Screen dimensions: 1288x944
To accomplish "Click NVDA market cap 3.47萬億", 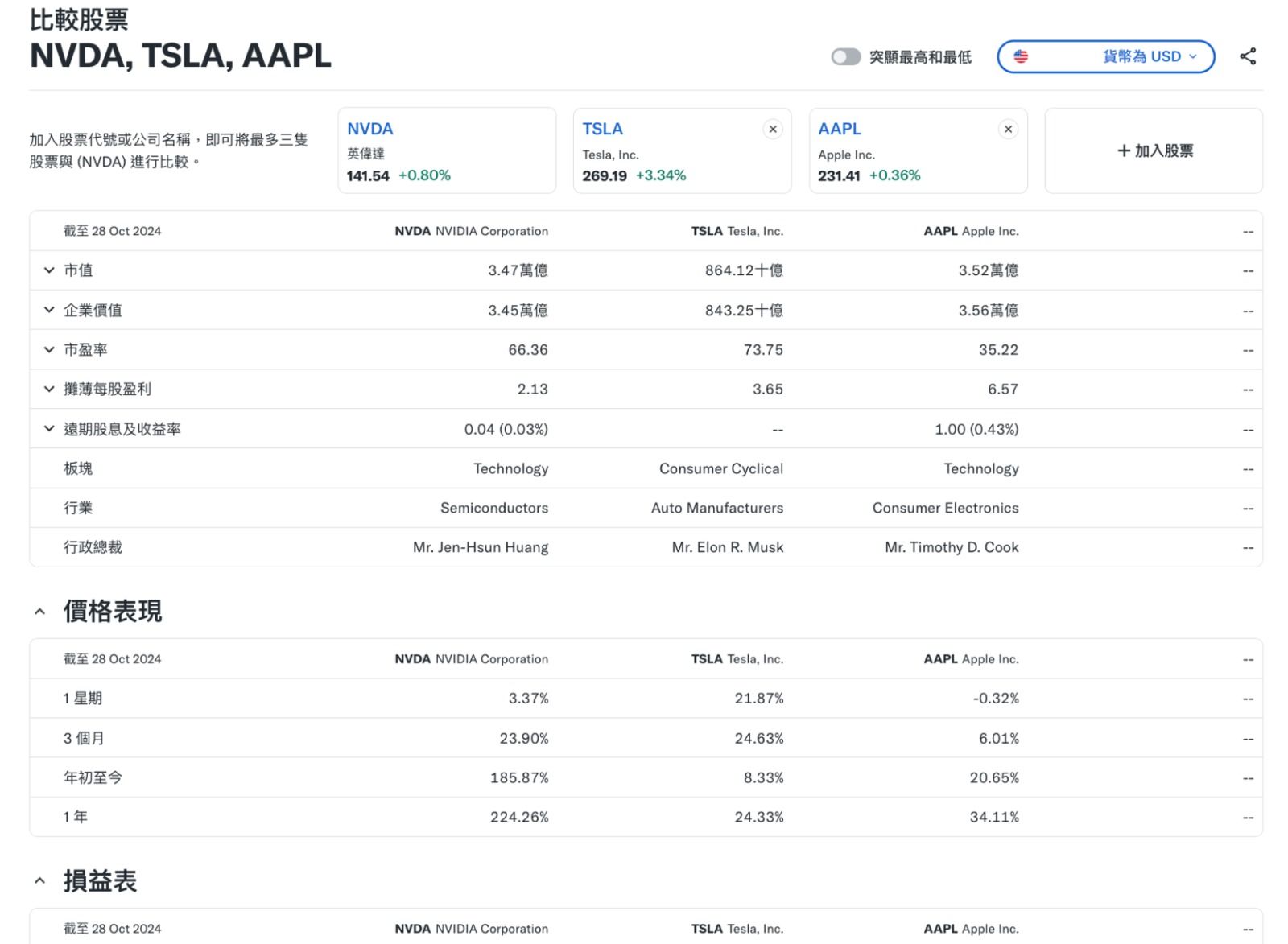I will (x=518, y=270).
